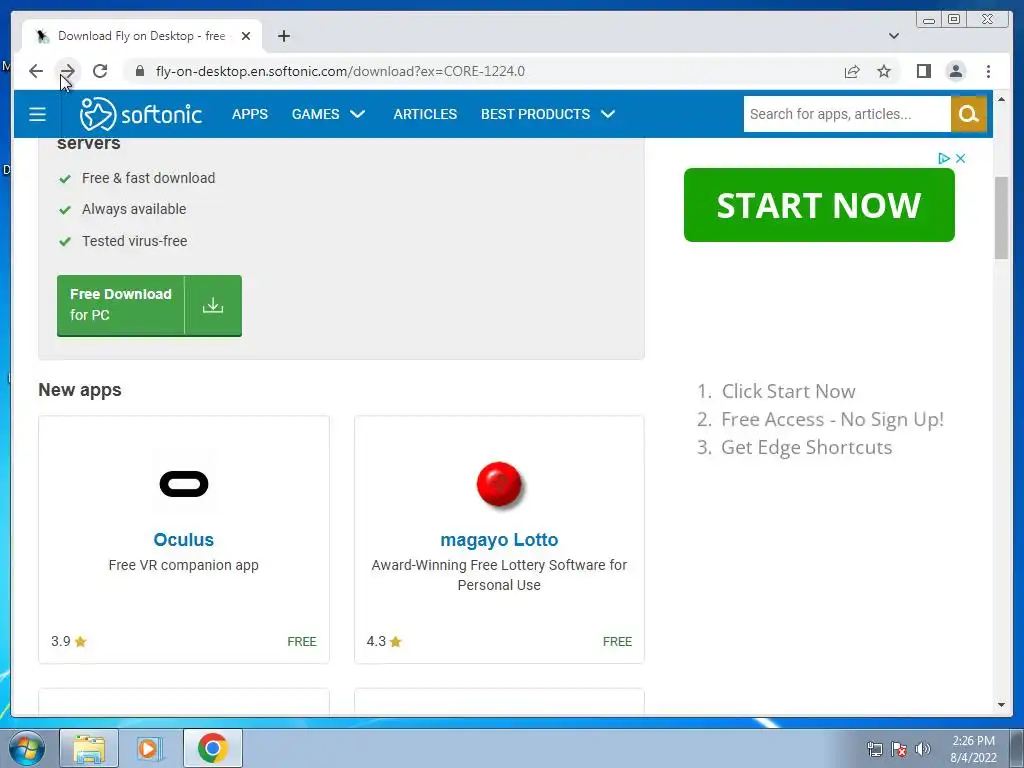1024x768 pixels.
Task: Focus the Search for apps field
Action: click(847, 114)
